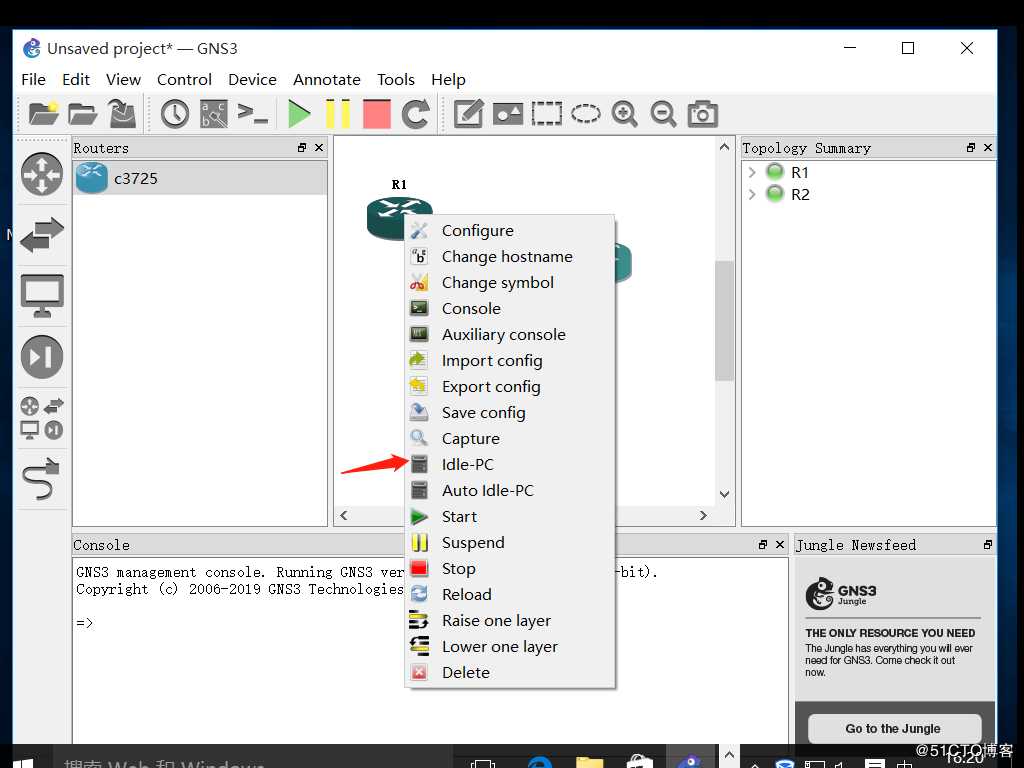Start all devices with green play icon
The width and height of the screenshot is (1024, 768).
pos(299,114)
